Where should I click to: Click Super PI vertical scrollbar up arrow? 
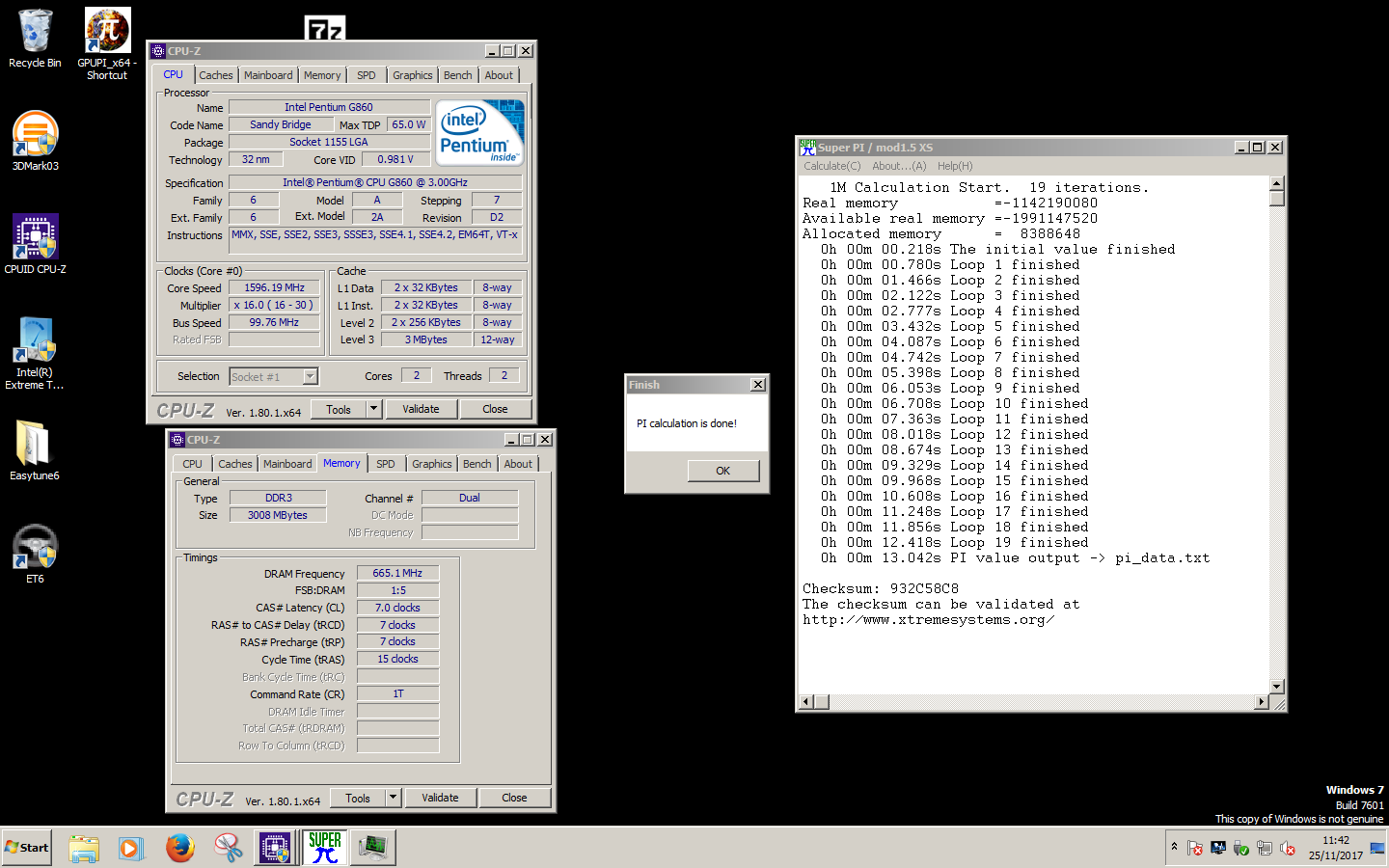(1277, 183)
